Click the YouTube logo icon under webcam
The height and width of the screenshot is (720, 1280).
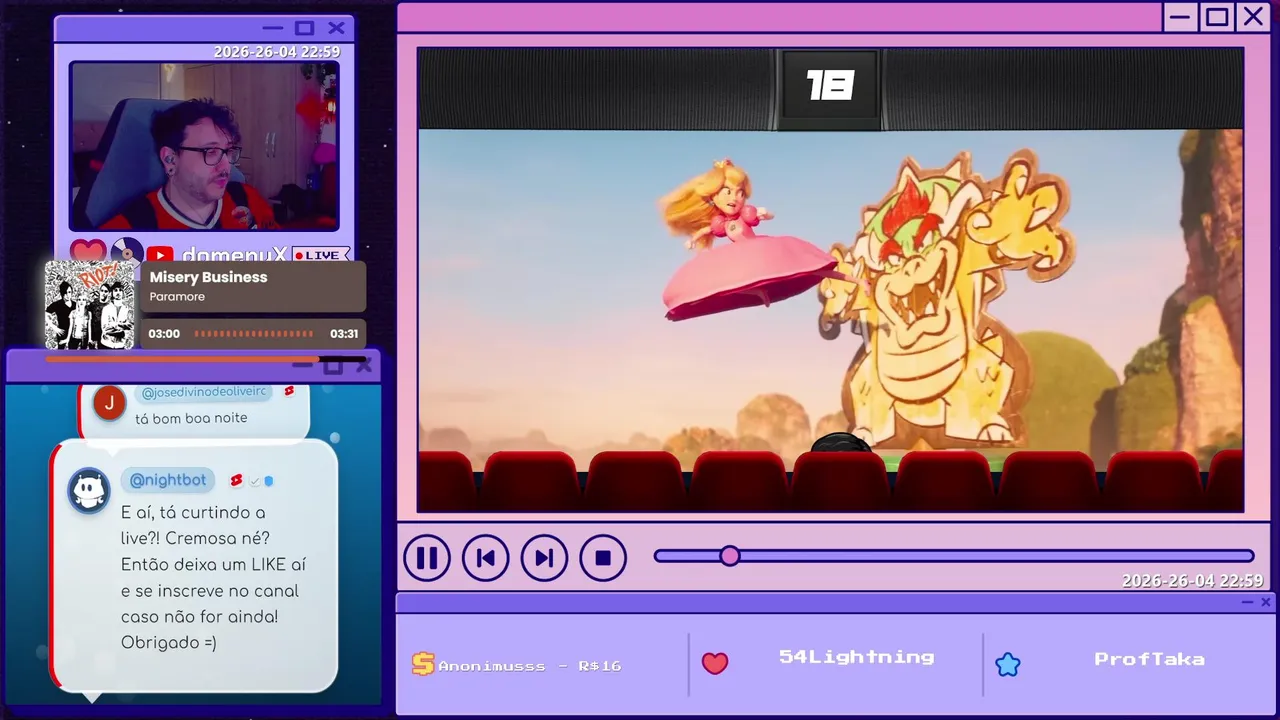[160, 255]
